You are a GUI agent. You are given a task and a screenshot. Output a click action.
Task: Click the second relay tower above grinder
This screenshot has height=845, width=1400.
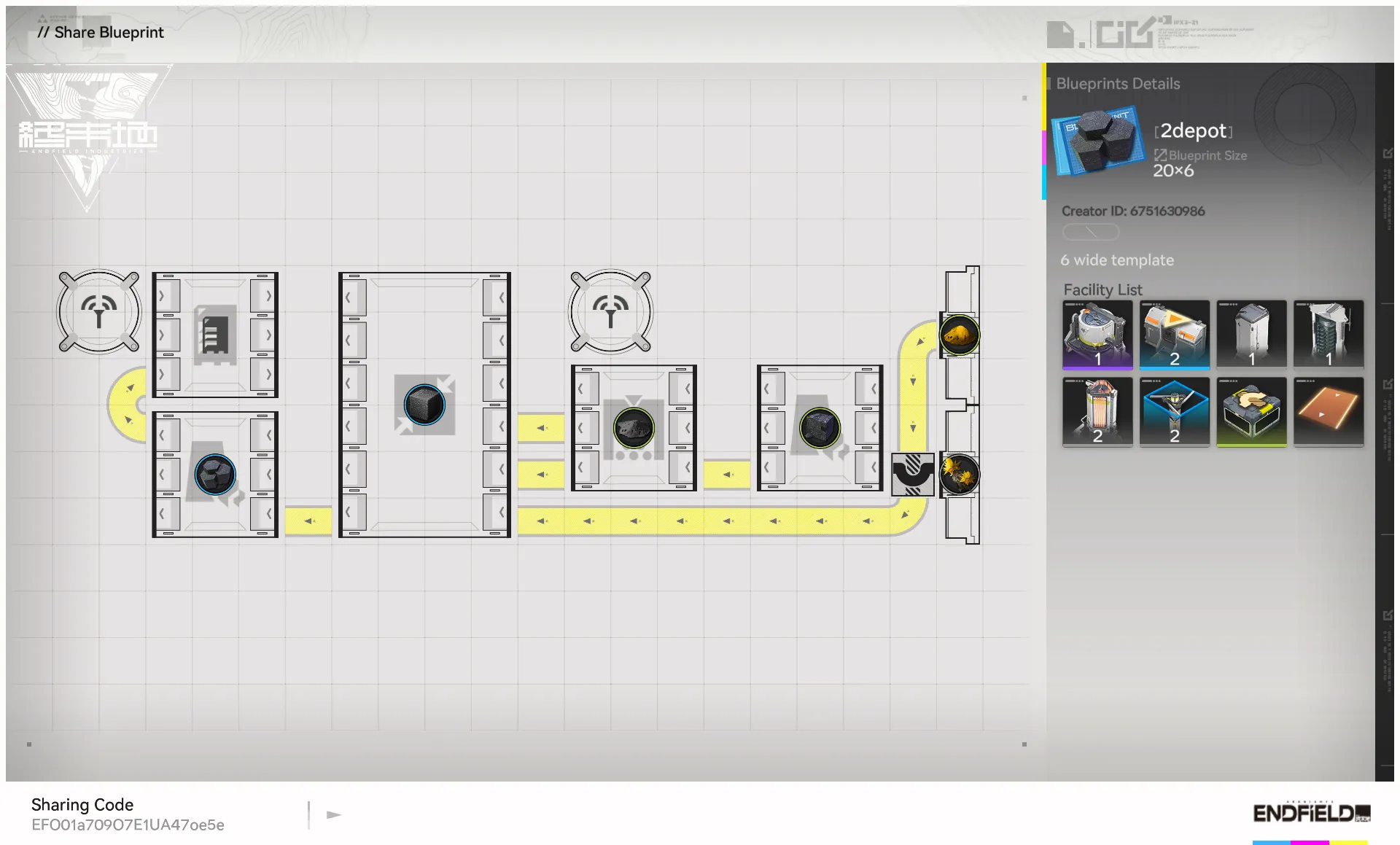tap(610, 312)
